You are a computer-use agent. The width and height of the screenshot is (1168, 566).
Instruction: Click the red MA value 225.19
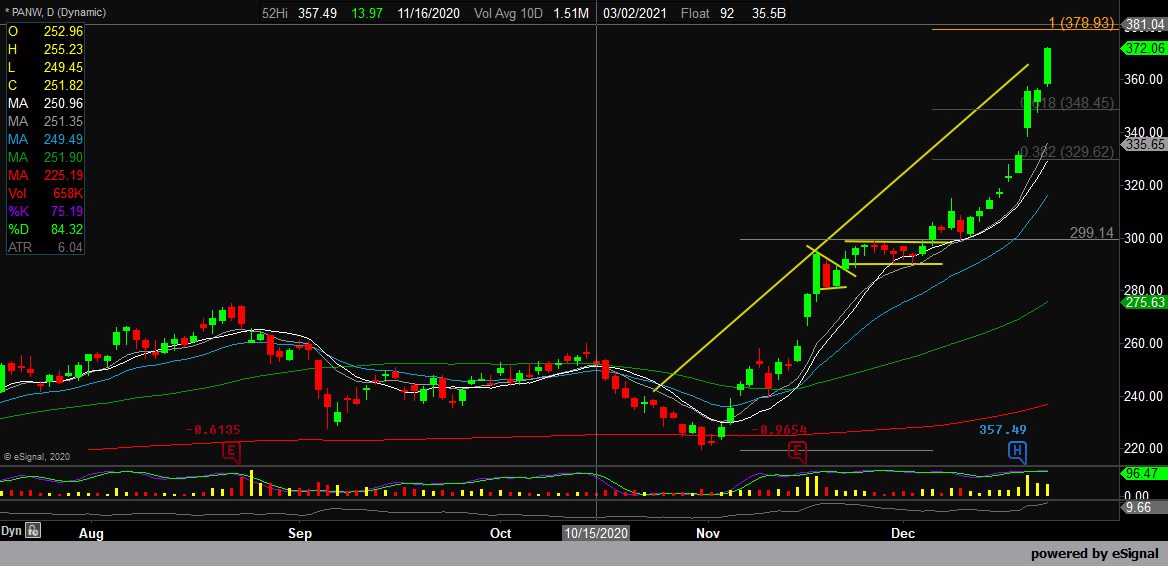point(63,176)
